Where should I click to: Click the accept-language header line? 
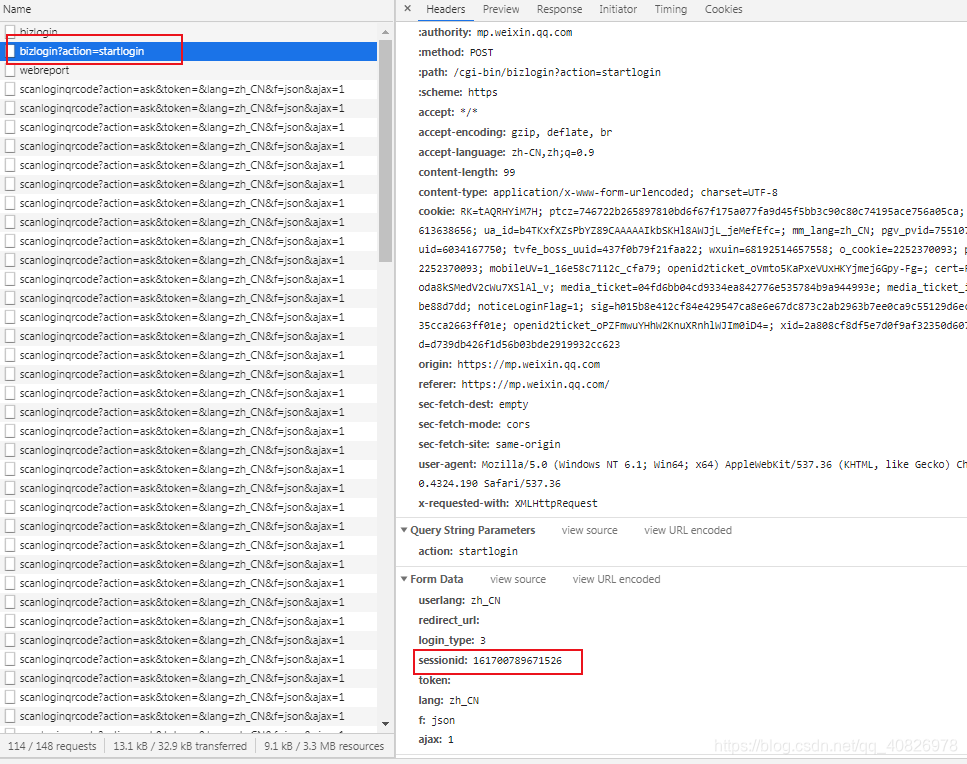tap(506, 152)
